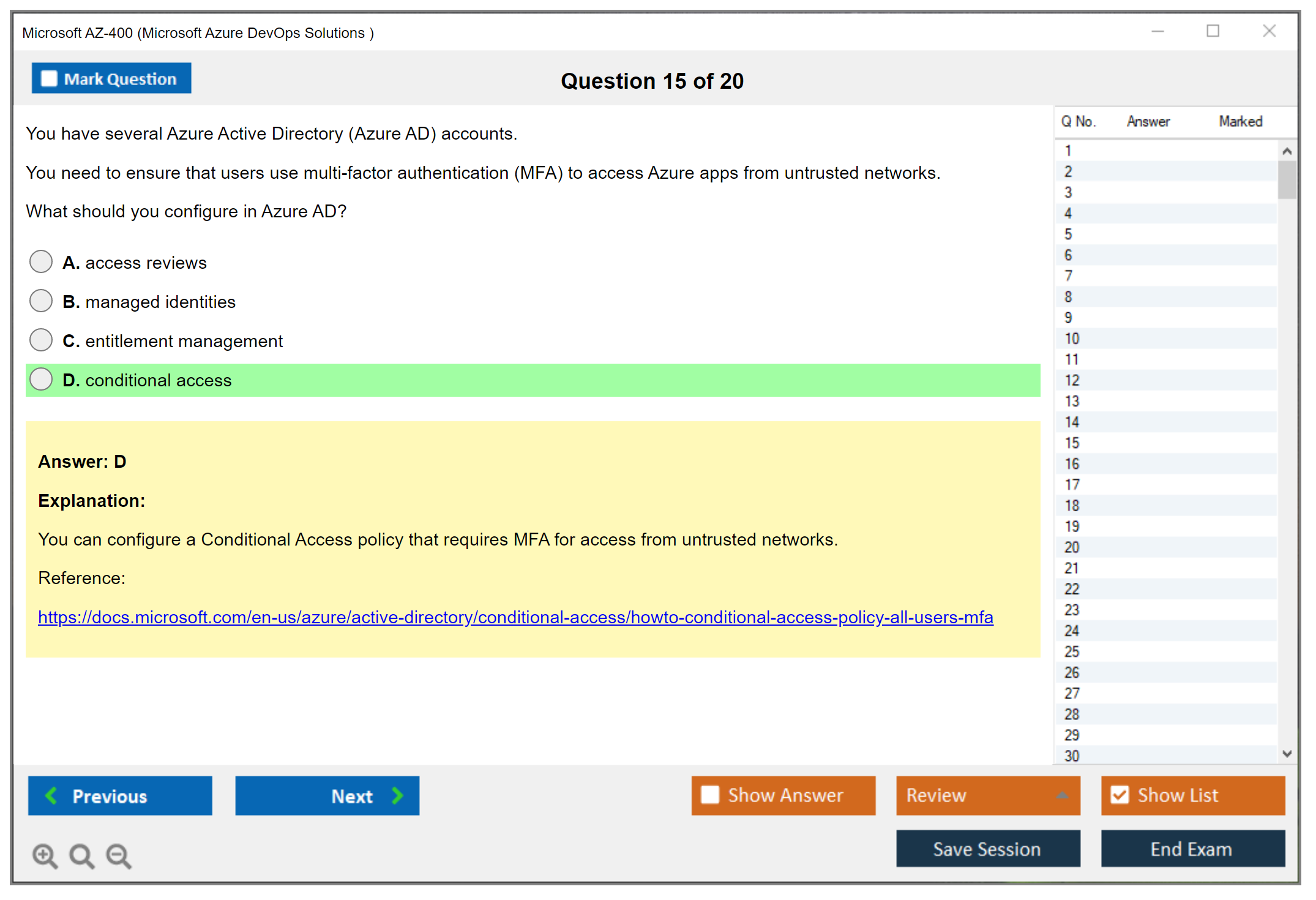Tick the Mark Question checkbox
The height and width of the screenshot is (900, 1316).
click(x=49, y=78)
